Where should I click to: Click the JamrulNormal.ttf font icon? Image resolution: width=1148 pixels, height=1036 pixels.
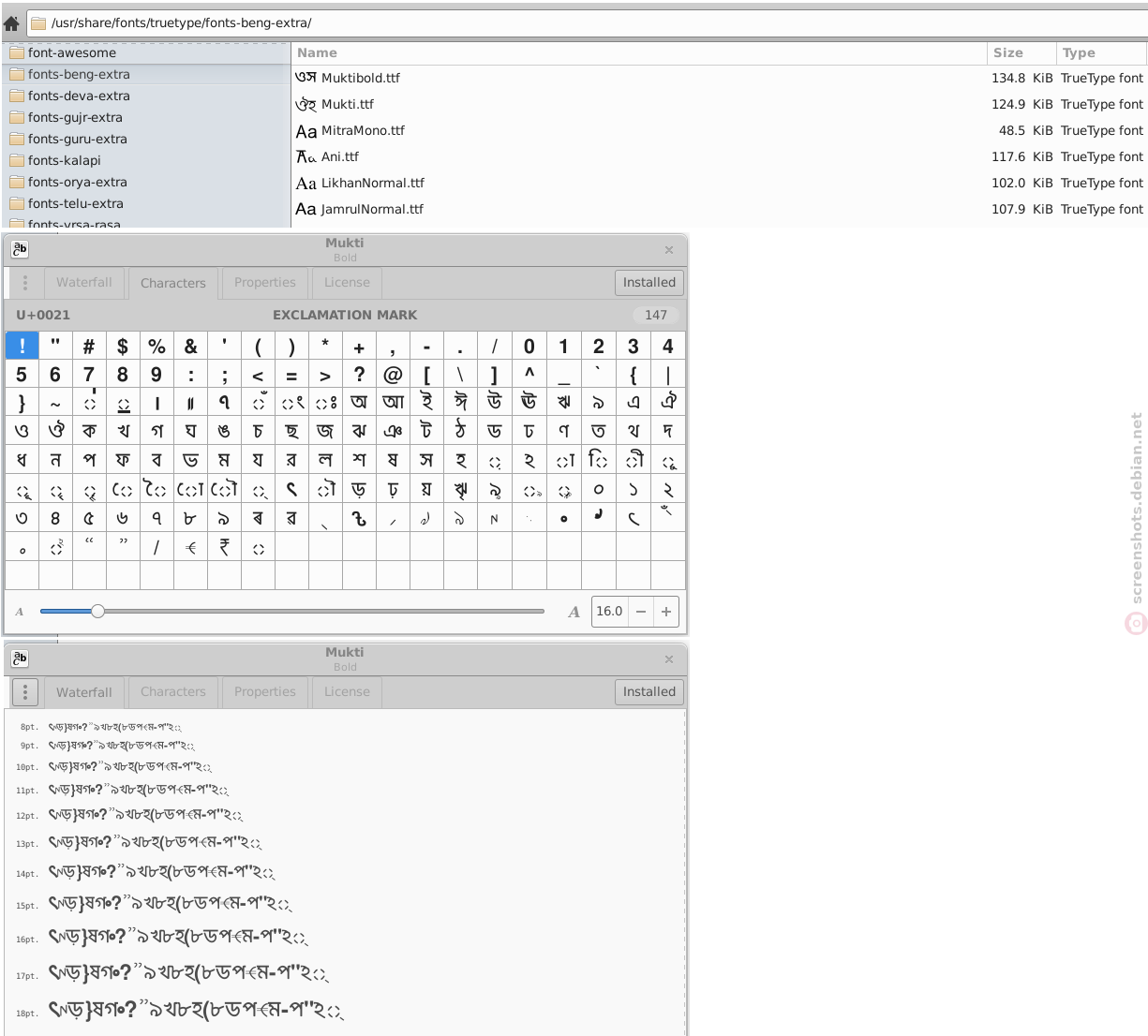click(x=306, y=209)
